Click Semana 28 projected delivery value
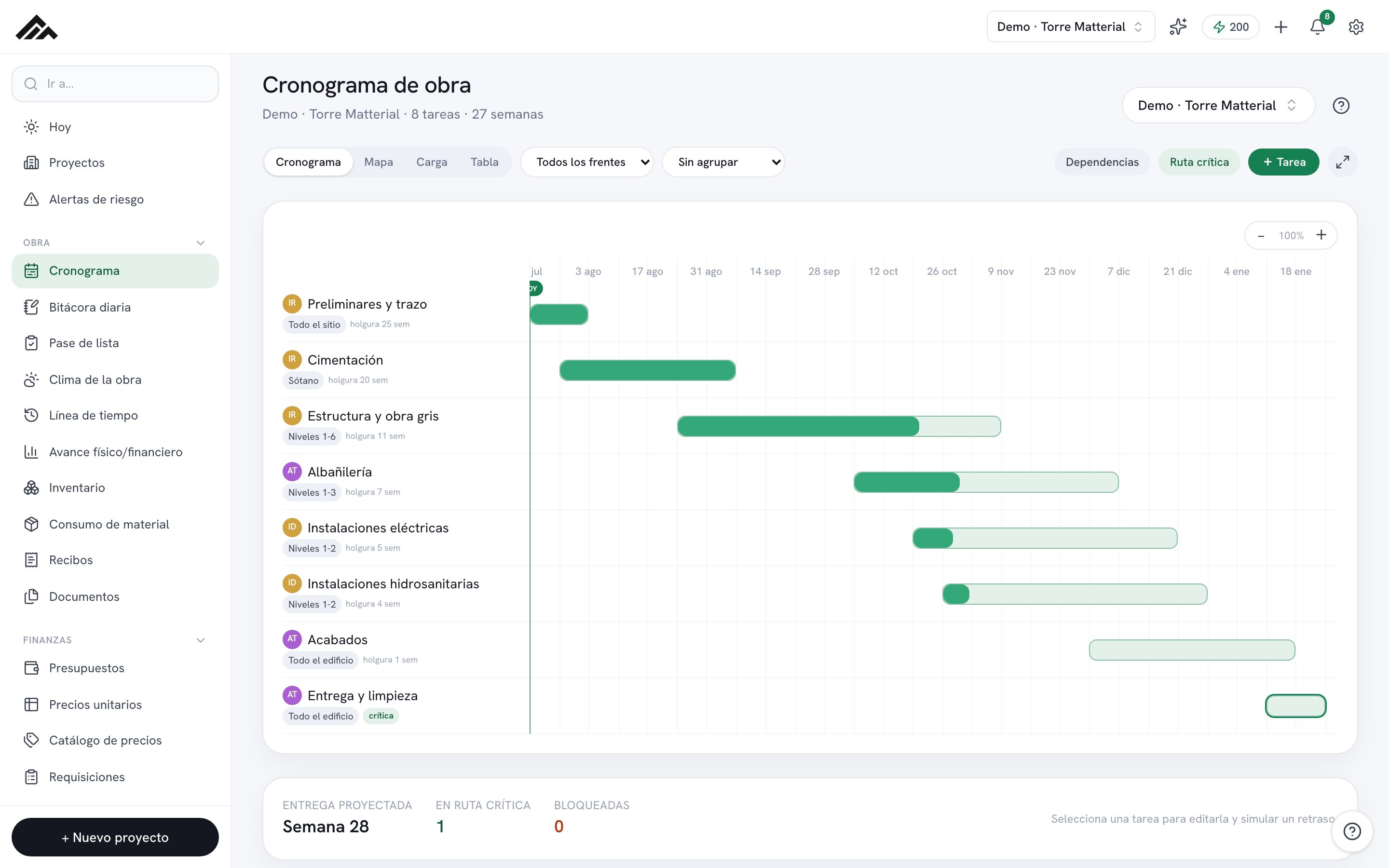 (x=326, y=826)
